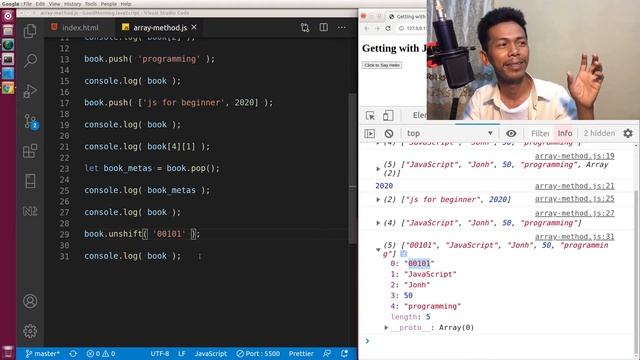The height and width of the screenshot is (360, 640).
Task: Reload the browser page
Action: [388, 28]
